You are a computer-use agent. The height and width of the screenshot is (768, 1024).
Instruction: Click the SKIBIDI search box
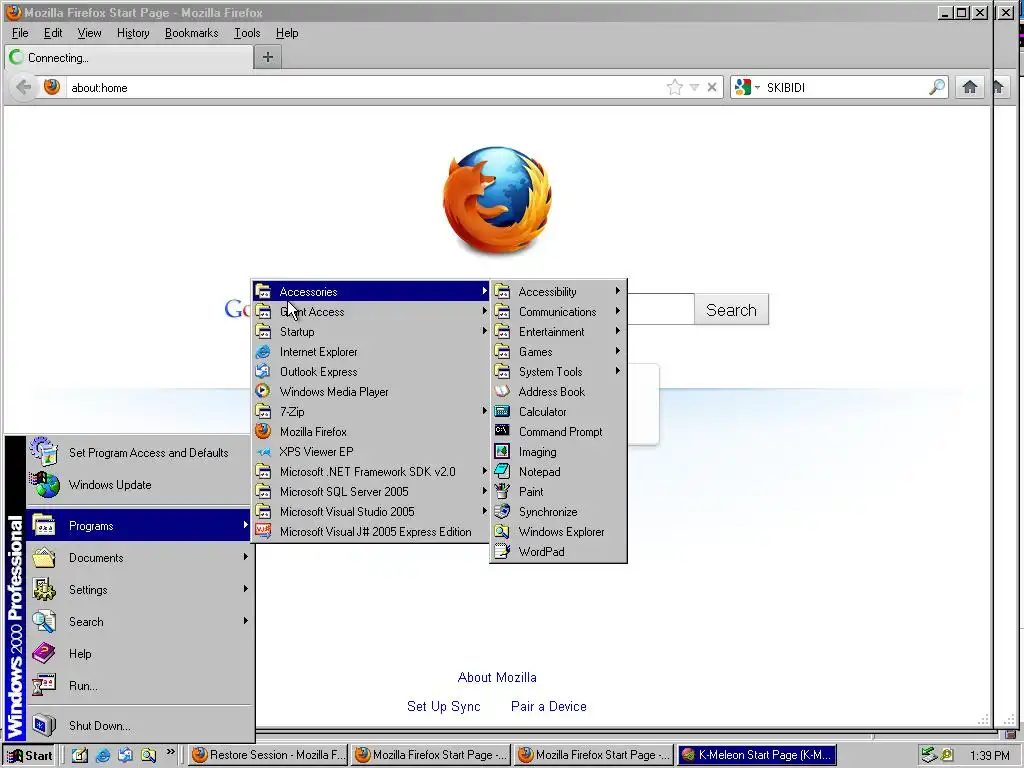pyautogui.click(x=845, y=88)
